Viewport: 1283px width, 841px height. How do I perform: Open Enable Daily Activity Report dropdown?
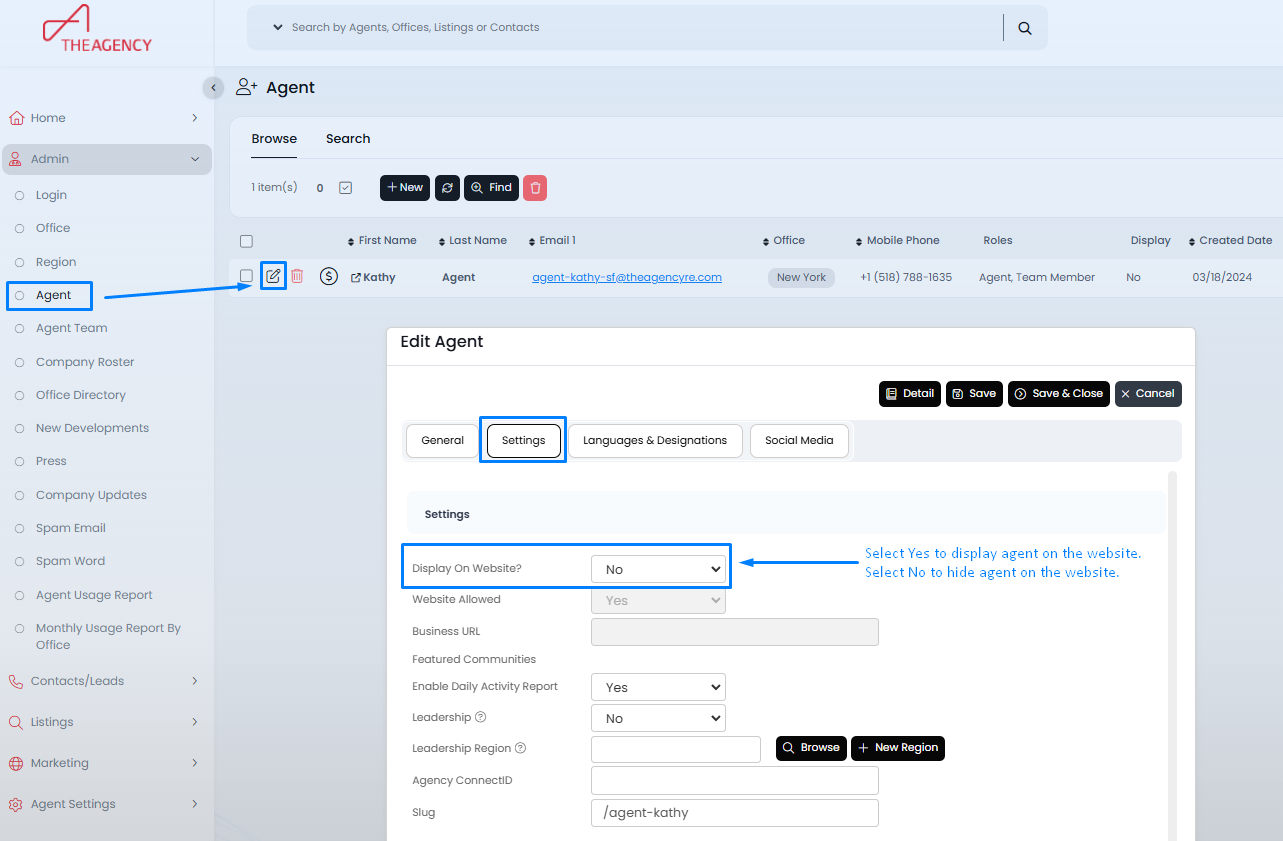coord(659,687)
